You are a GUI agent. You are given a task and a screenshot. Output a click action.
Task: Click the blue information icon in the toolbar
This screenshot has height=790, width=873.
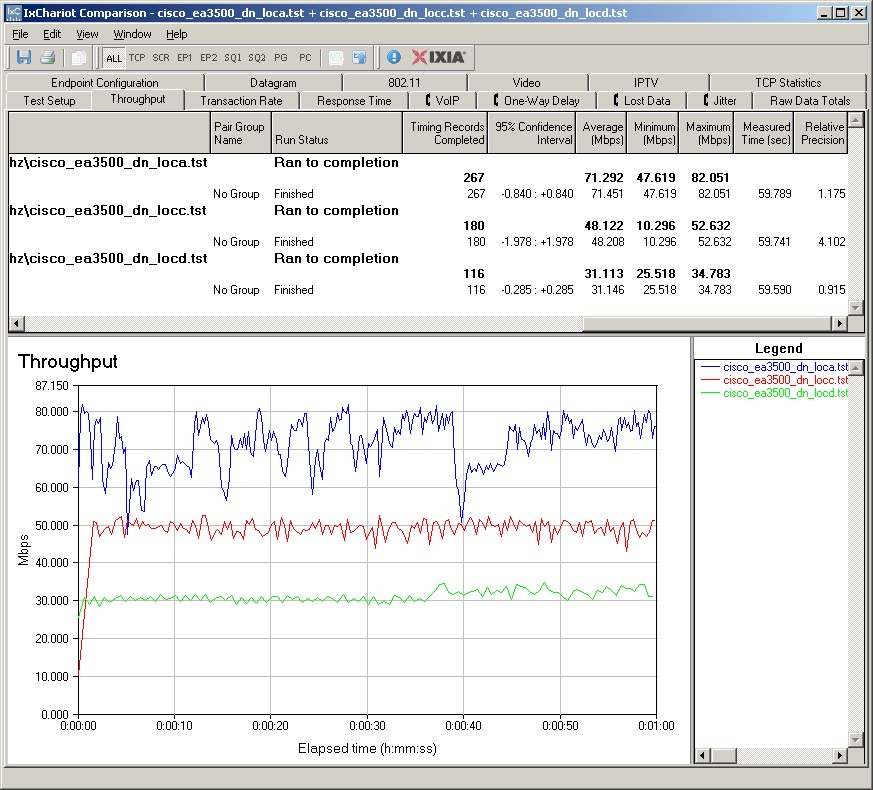tap(394, 57)
